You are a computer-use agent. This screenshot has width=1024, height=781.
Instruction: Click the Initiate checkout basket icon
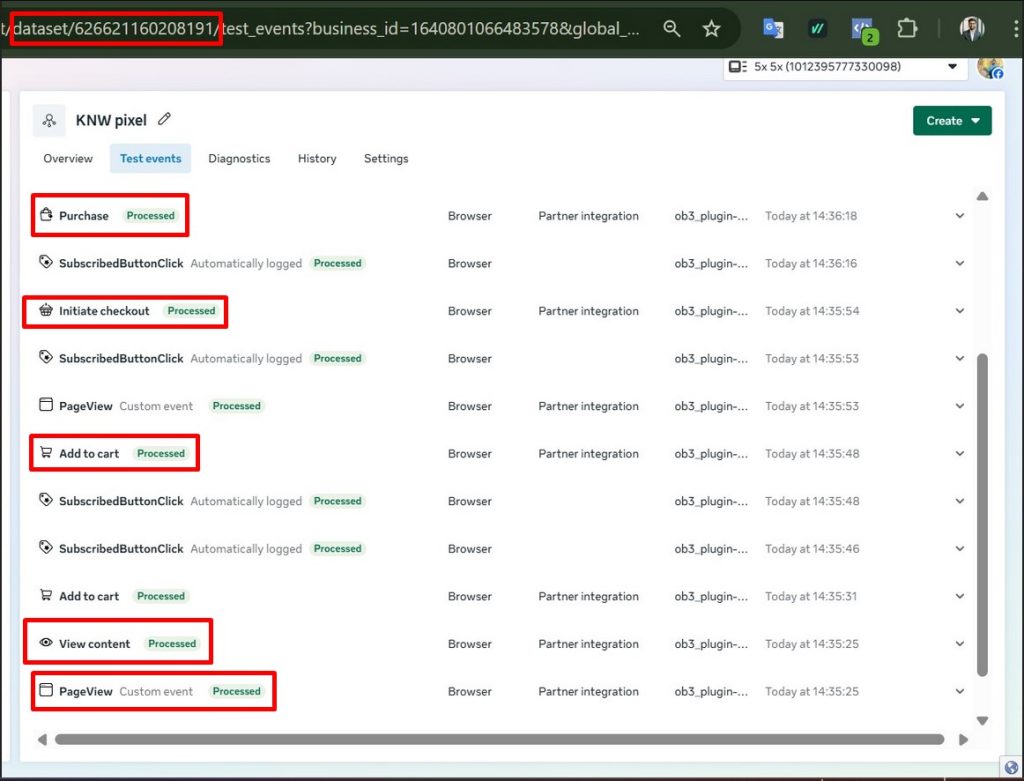point(45,311)
